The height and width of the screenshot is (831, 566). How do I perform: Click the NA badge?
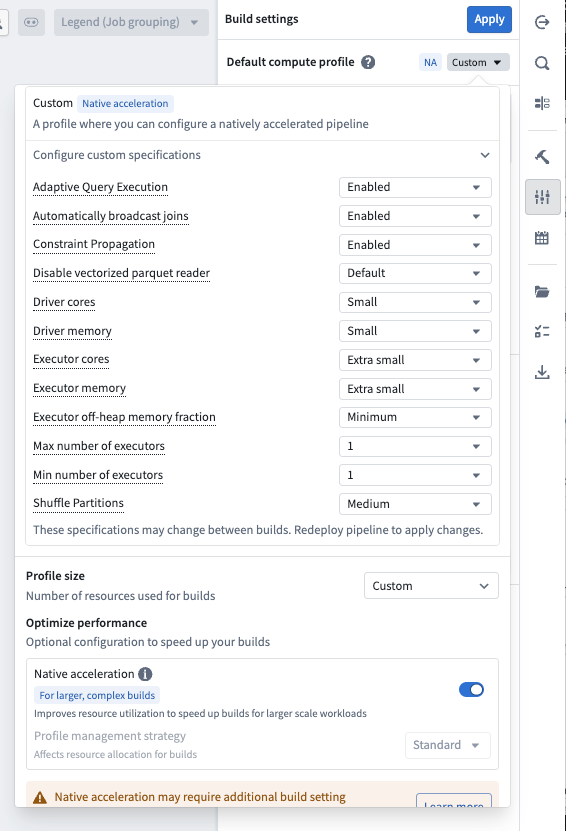click(x=430, y=62)
